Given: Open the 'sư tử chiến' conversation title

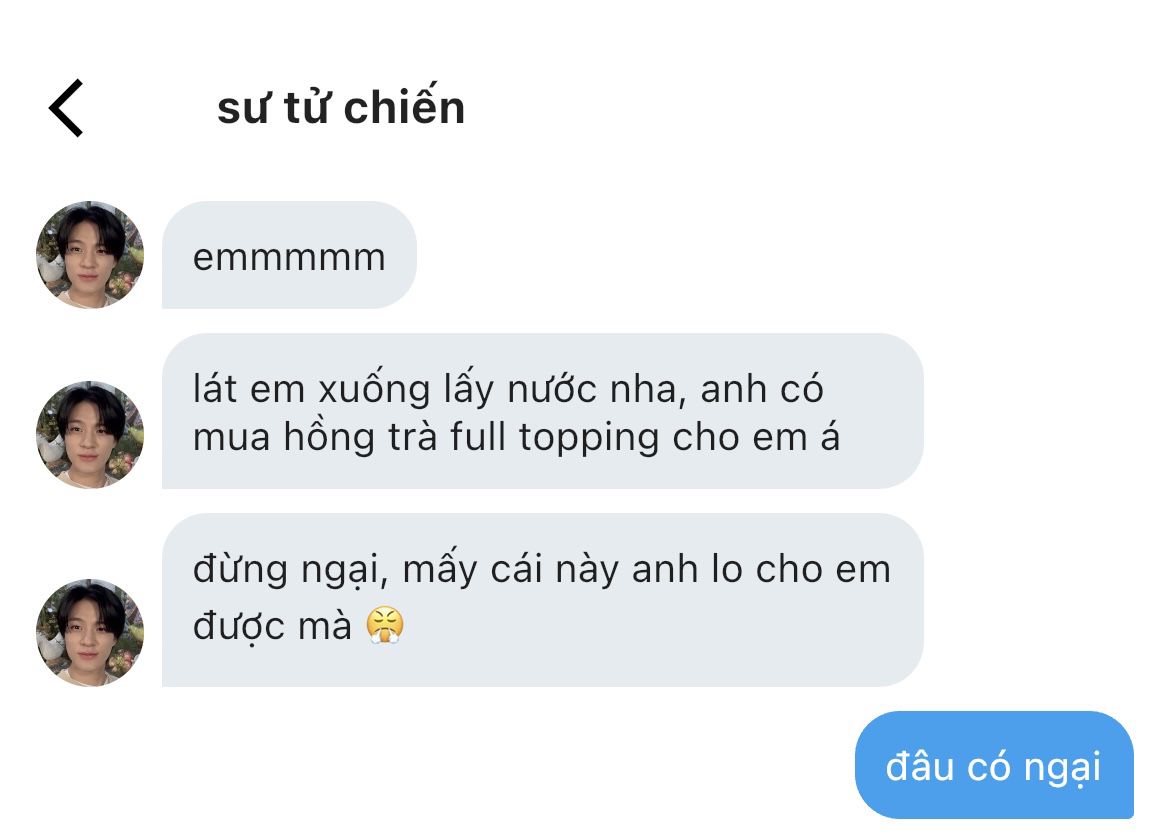Looking at the screenshot, I should (341, 107).
